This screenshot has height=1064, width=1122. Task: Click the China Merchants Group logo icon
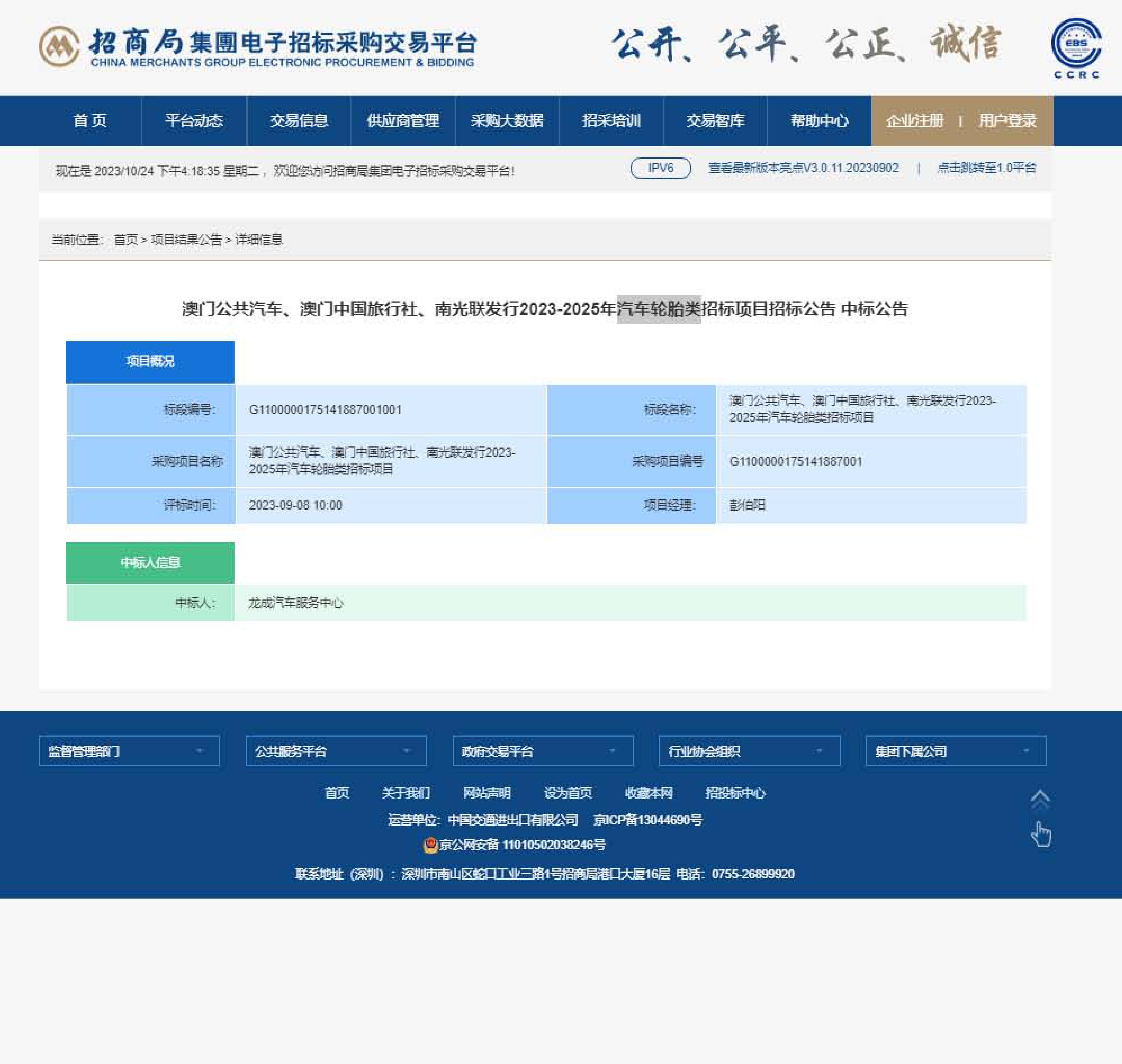pos(59,46)
